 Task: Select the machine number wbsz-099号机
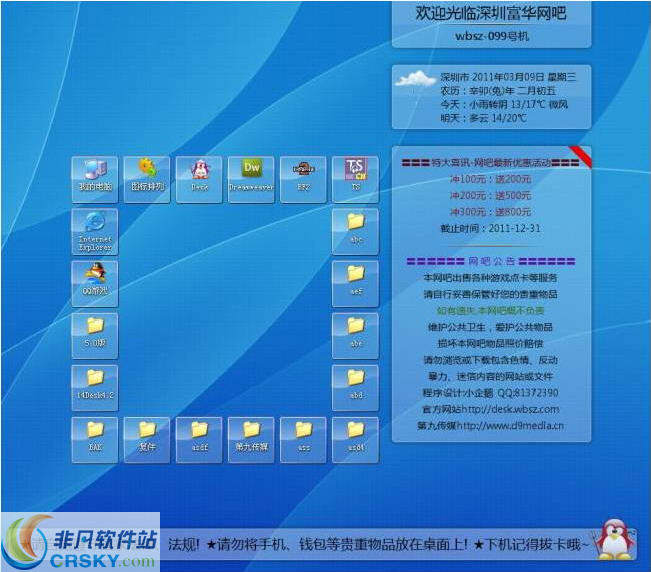click(x=492, y=36)
